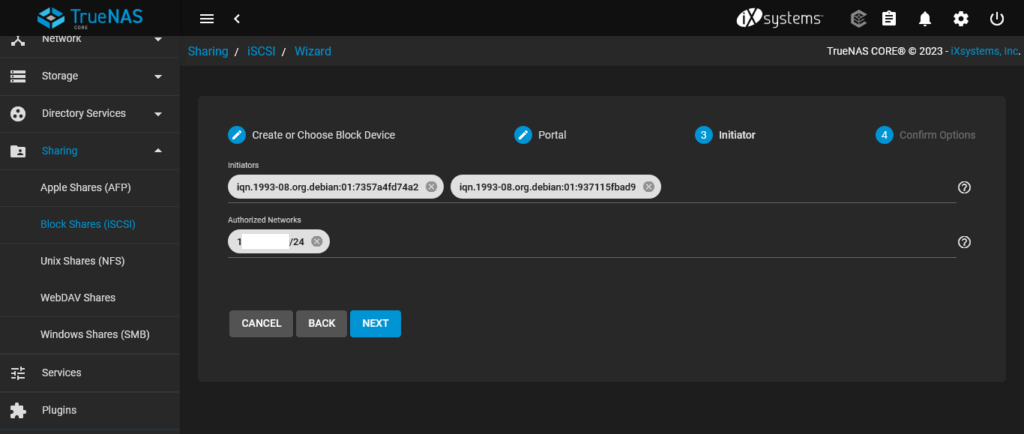Viewport: 1024px width, 434px height.
Task: Open the settings gear icon
Action: 961,18
